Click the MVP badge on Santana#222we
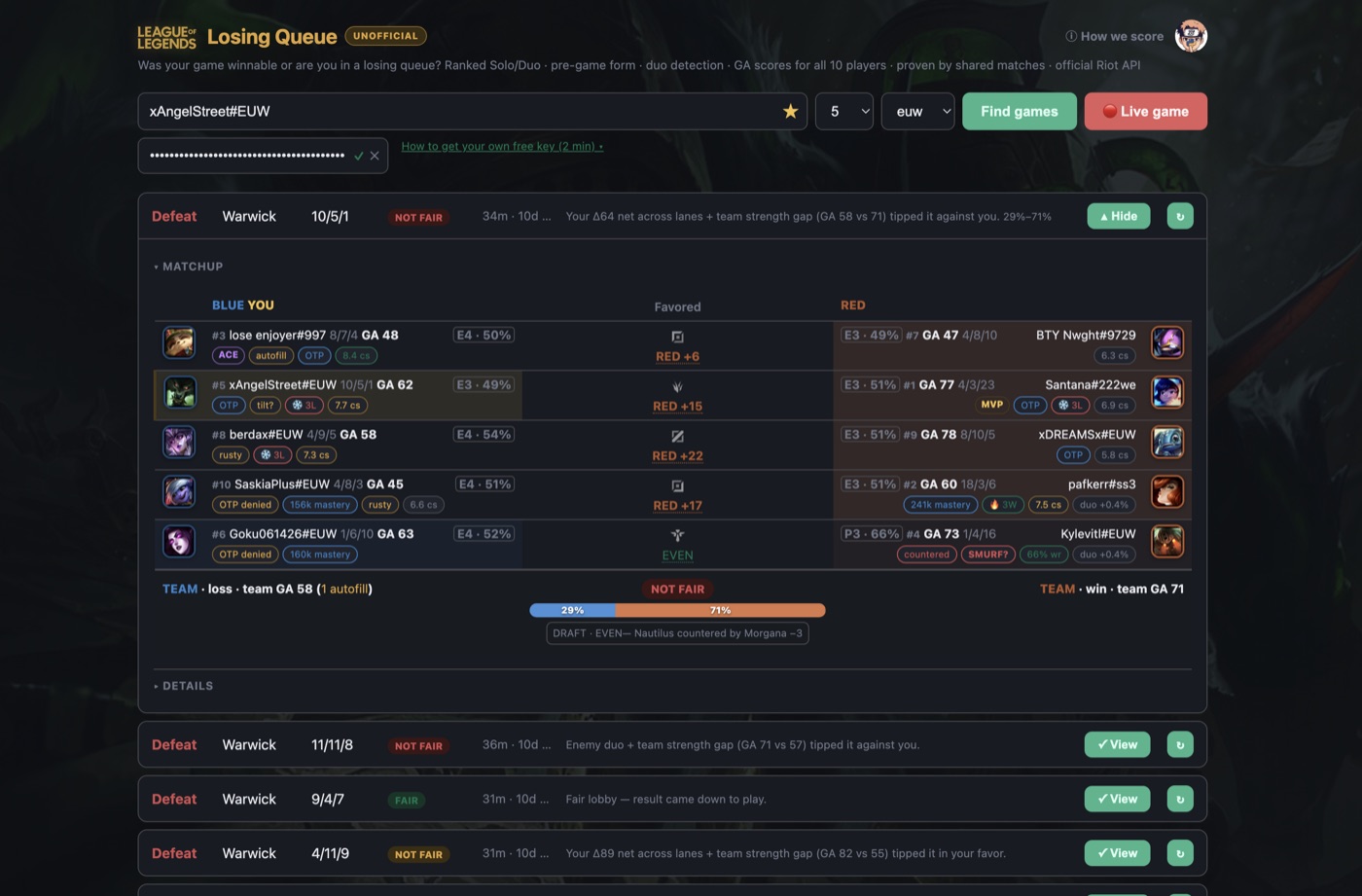The width and height of the screenshot is (1362, 896). click(x=992, y=405)
